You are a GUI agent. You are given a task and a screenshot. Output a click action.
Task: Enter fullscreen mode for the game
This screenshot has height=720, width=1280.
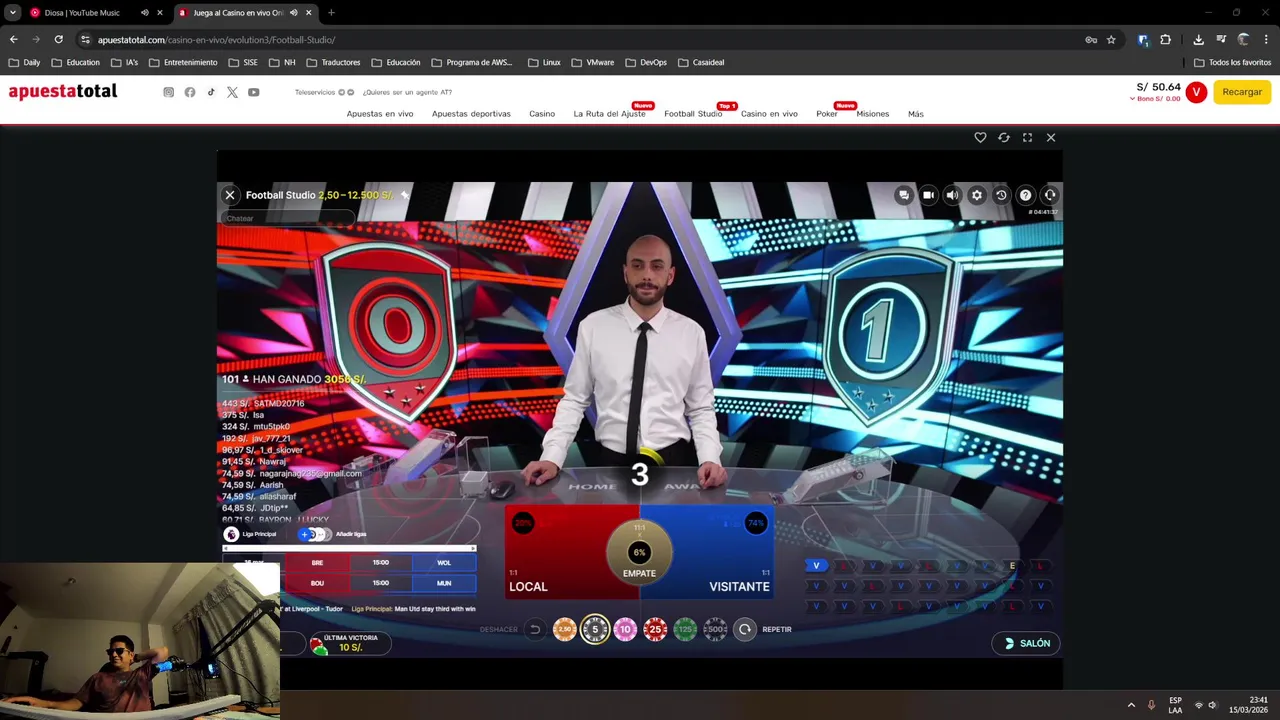(x=1027, y=137)
